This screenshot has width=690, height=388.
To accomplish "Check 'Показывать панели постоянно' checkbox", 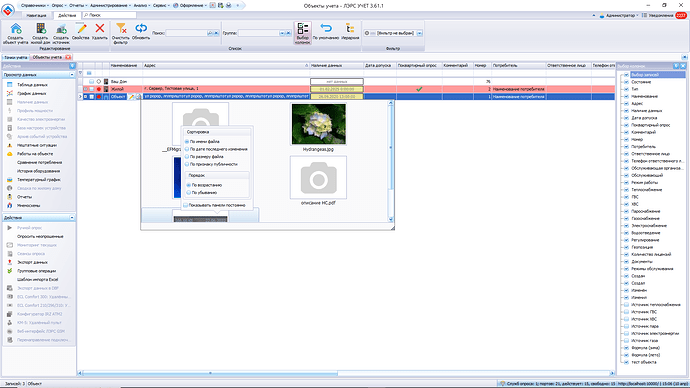I will (x=186, y=205).
